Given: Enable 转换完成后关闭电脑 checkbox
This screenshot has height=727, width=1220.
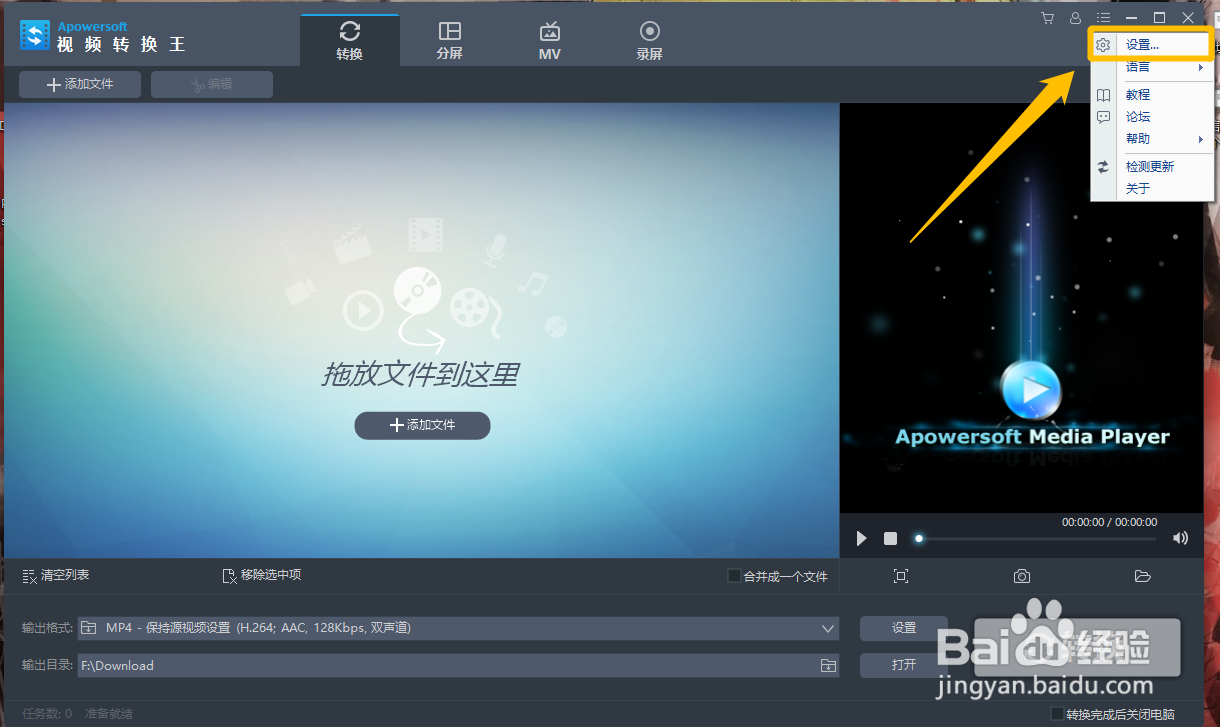Looking at the screenshot, I should [1057, 714].
